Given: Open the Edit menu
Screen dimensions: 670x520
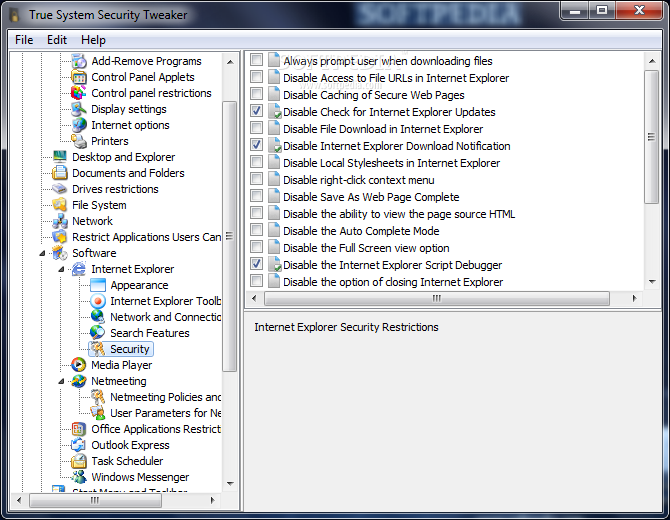Looking at the screenshot, I should [x=57, y=40].
